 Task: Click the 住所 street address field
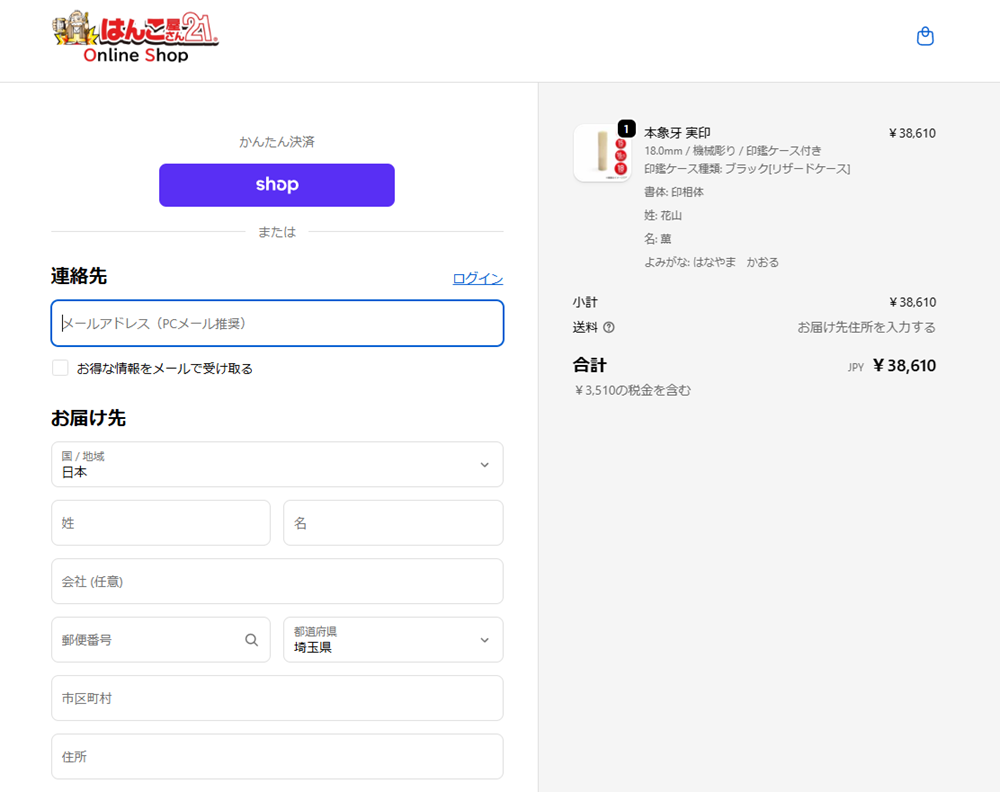(277, 756)
